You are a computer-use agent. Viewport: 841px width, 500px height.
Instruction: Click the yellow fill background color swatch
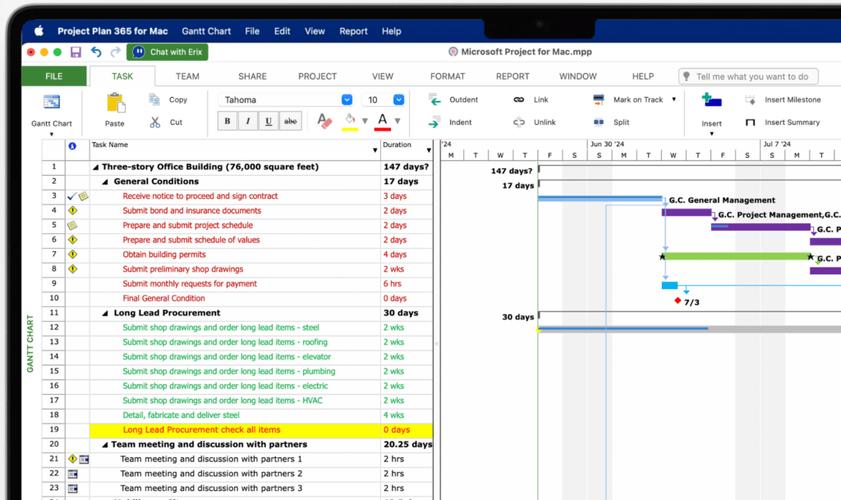tap(349, 121)
